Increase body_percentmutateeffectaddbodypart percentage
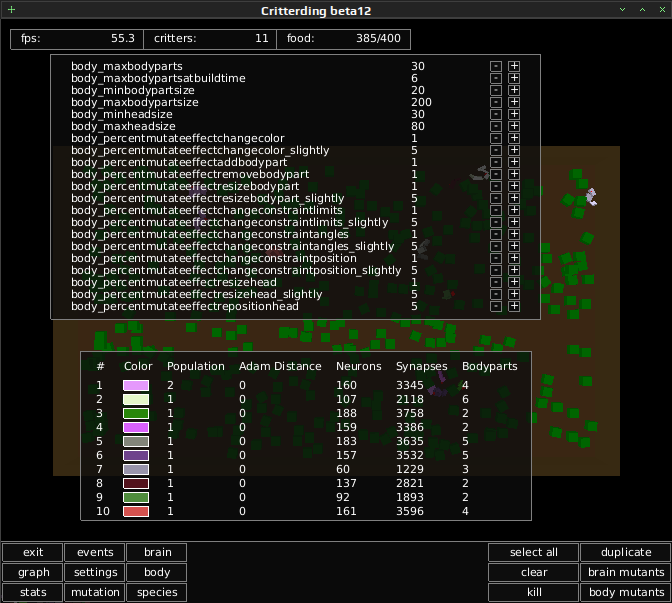 tap(514, 162)
